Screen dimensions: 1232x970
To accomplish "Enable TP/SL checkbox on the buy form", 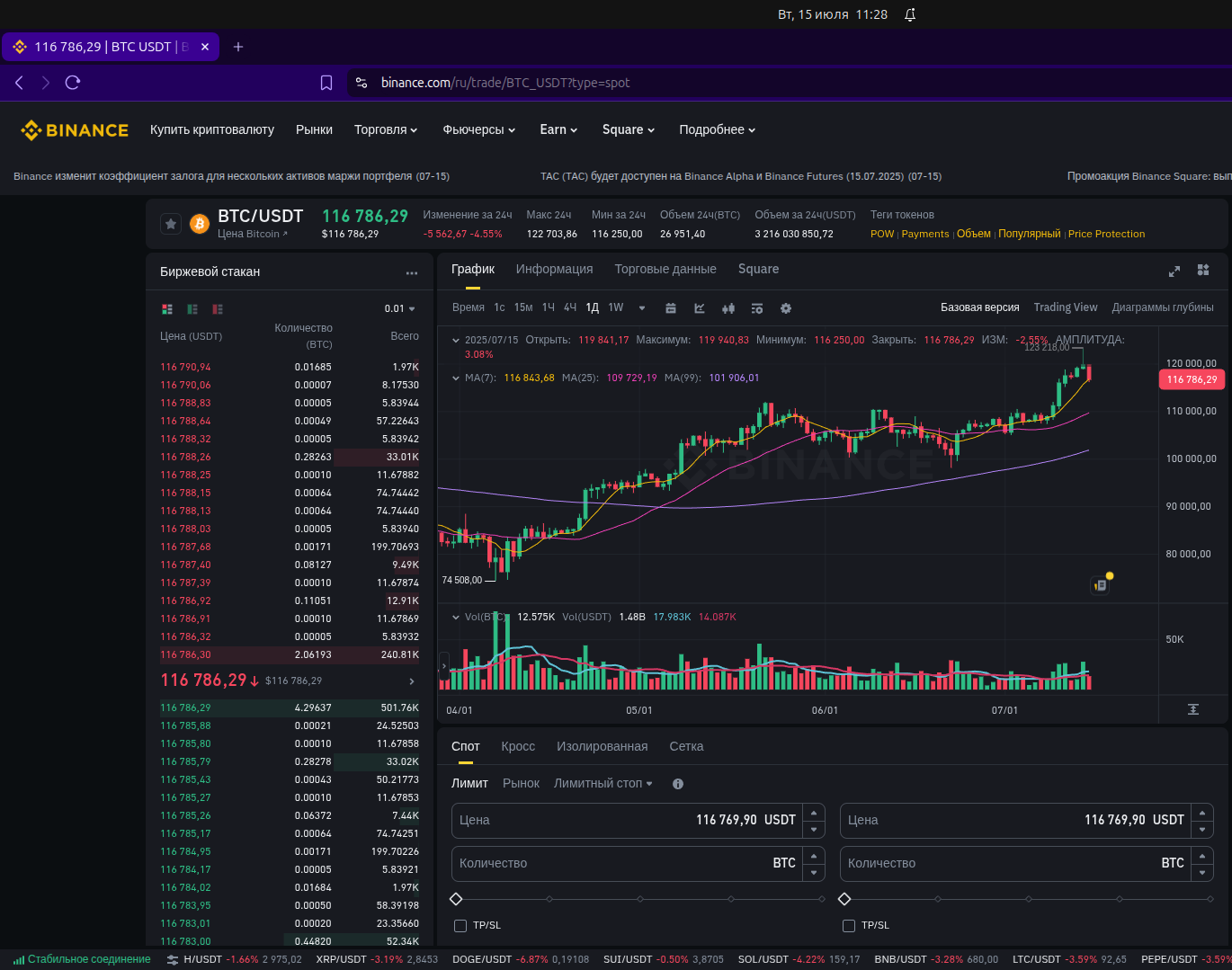I will 460,925.
